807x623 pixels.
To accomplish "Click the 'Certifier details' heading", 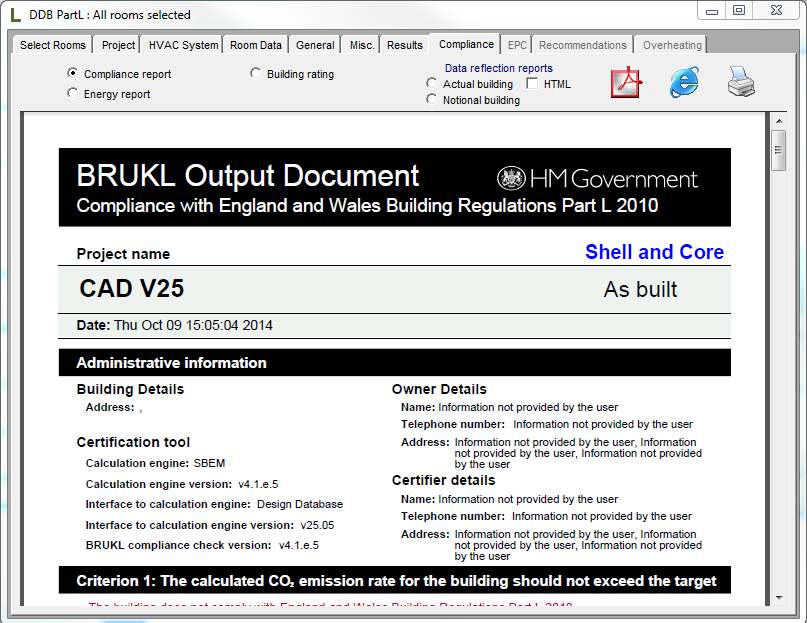I will coord(443,480).
